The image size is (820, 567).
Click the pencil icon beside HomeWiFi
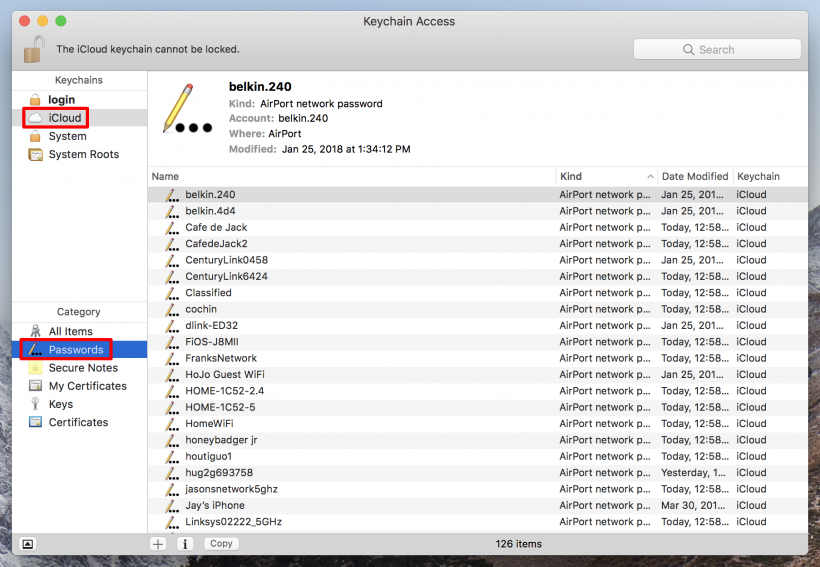[x=172, y=424]
